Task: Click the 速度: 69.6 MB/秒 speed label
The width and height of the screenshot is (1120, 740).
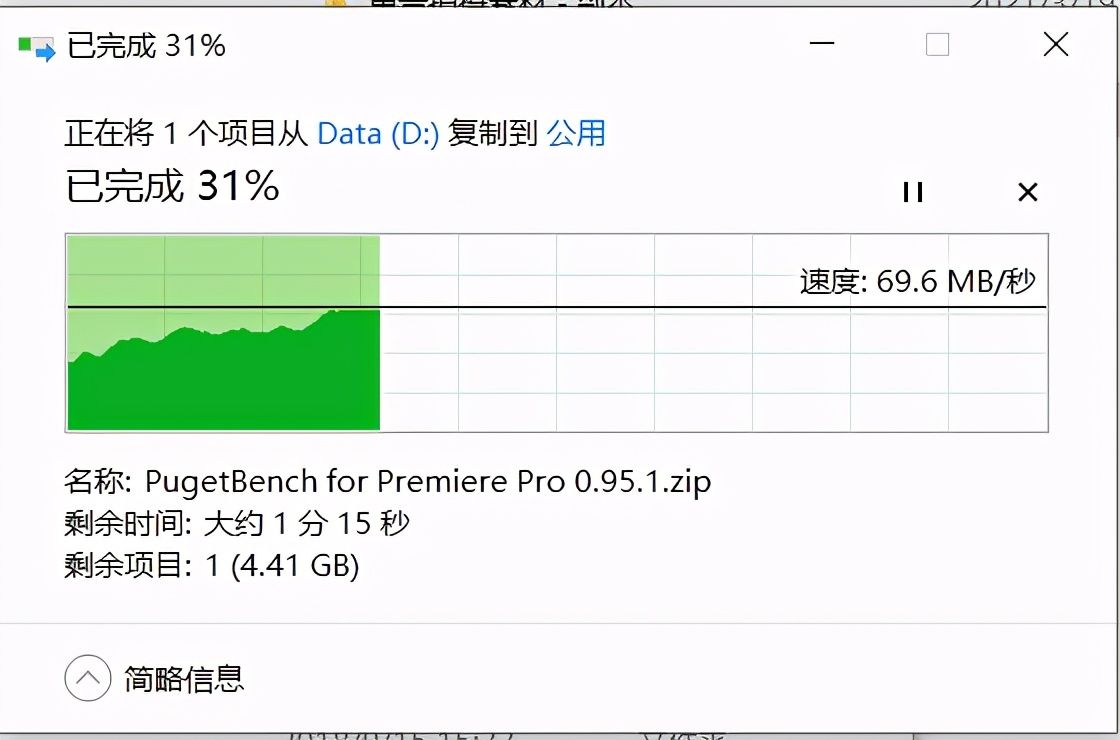Action: (x=917, y=281)
